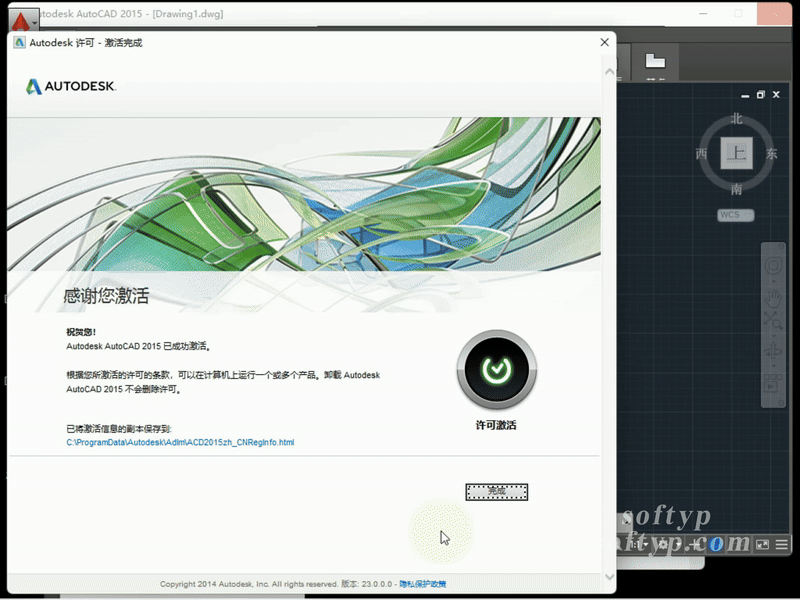Viewport: 800px width, 600px height.
Task: Click 北 north on the ViewCube compass
Action: (736, 119)
